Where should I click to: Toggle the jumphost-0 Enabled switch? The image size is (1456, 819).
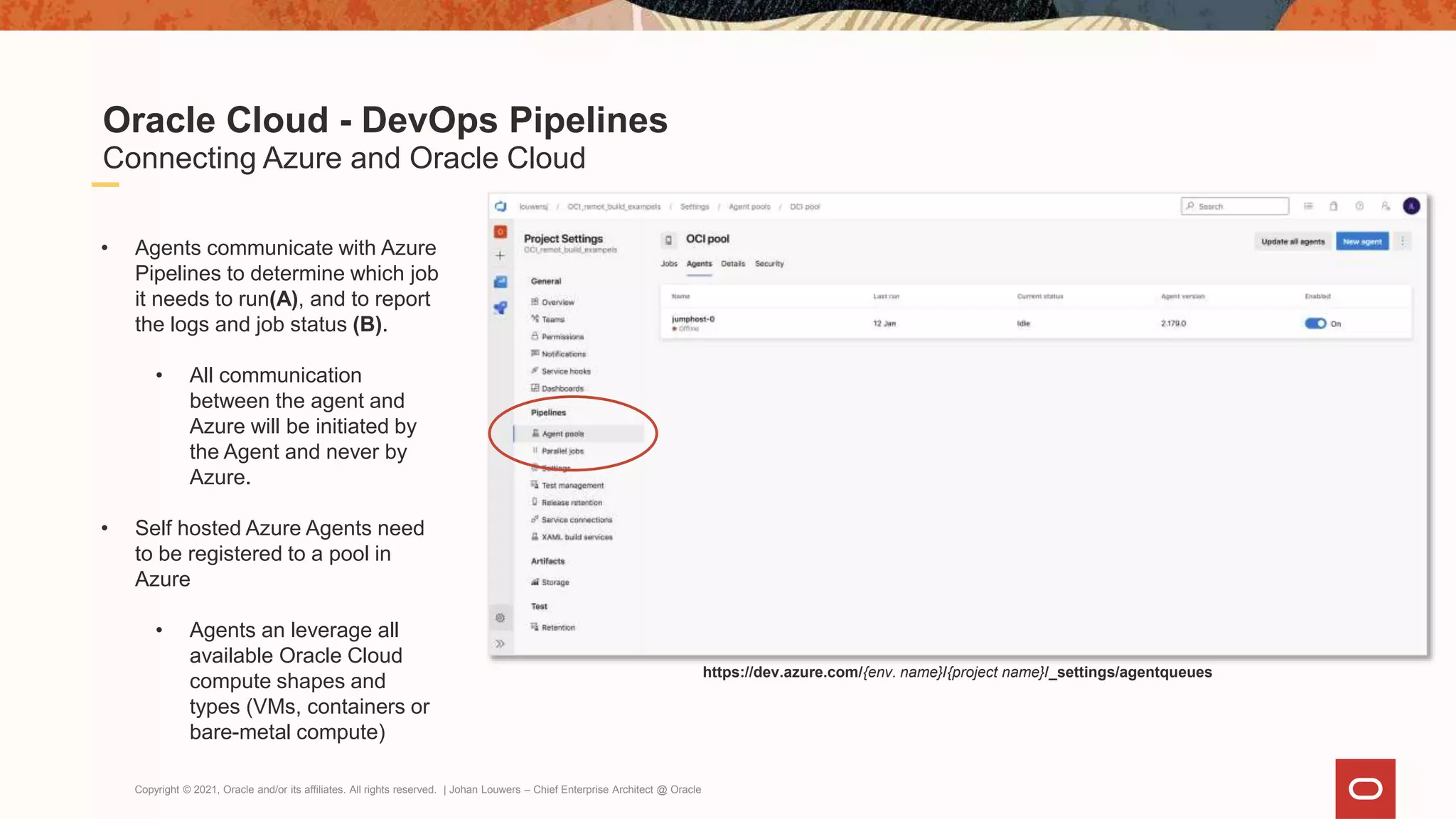coord(1315,323)
